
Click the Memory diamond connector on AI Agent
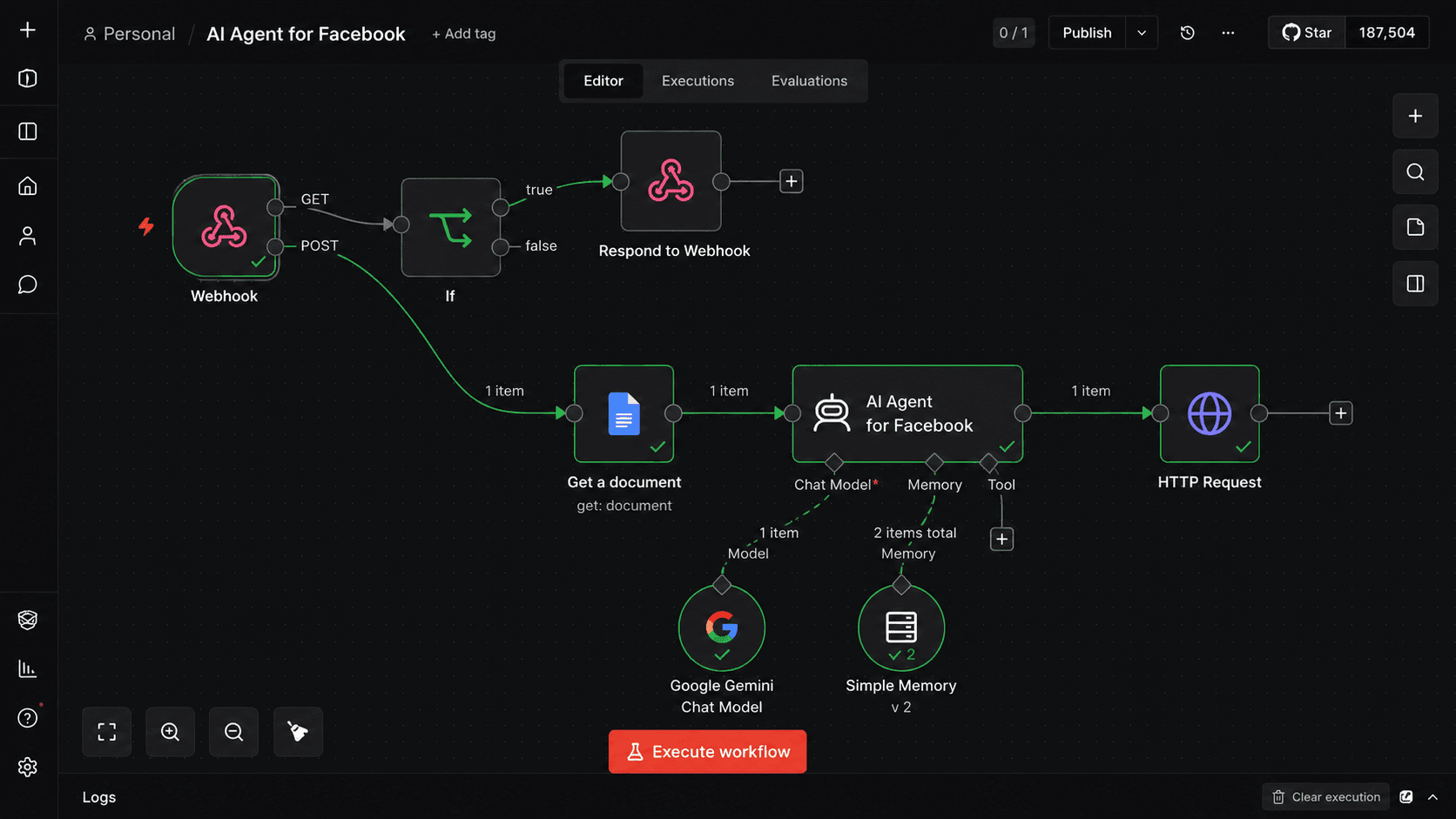click(x=934, y=461)
